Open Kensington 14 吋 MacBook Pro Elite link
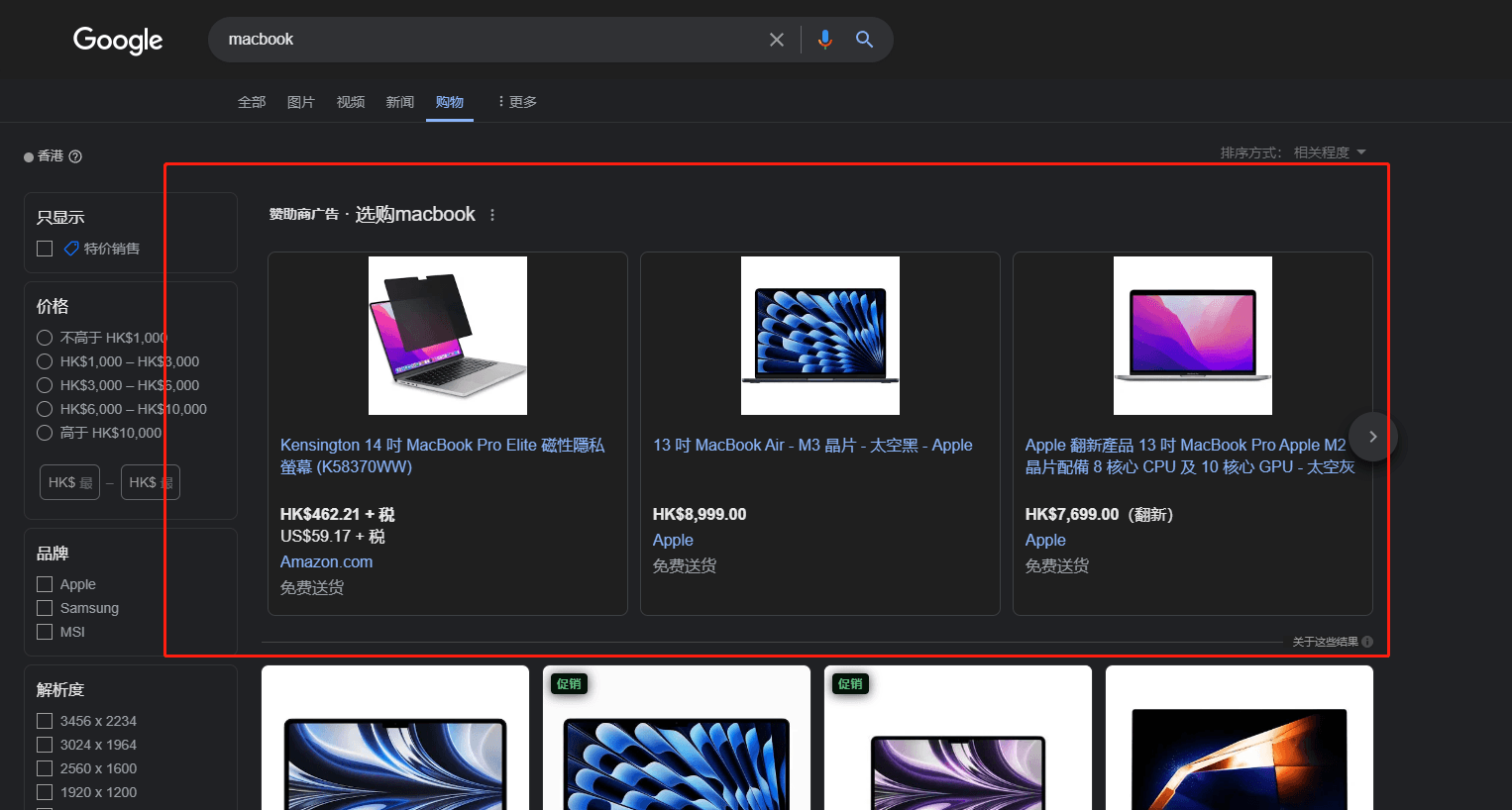 (x=442, y=456)
